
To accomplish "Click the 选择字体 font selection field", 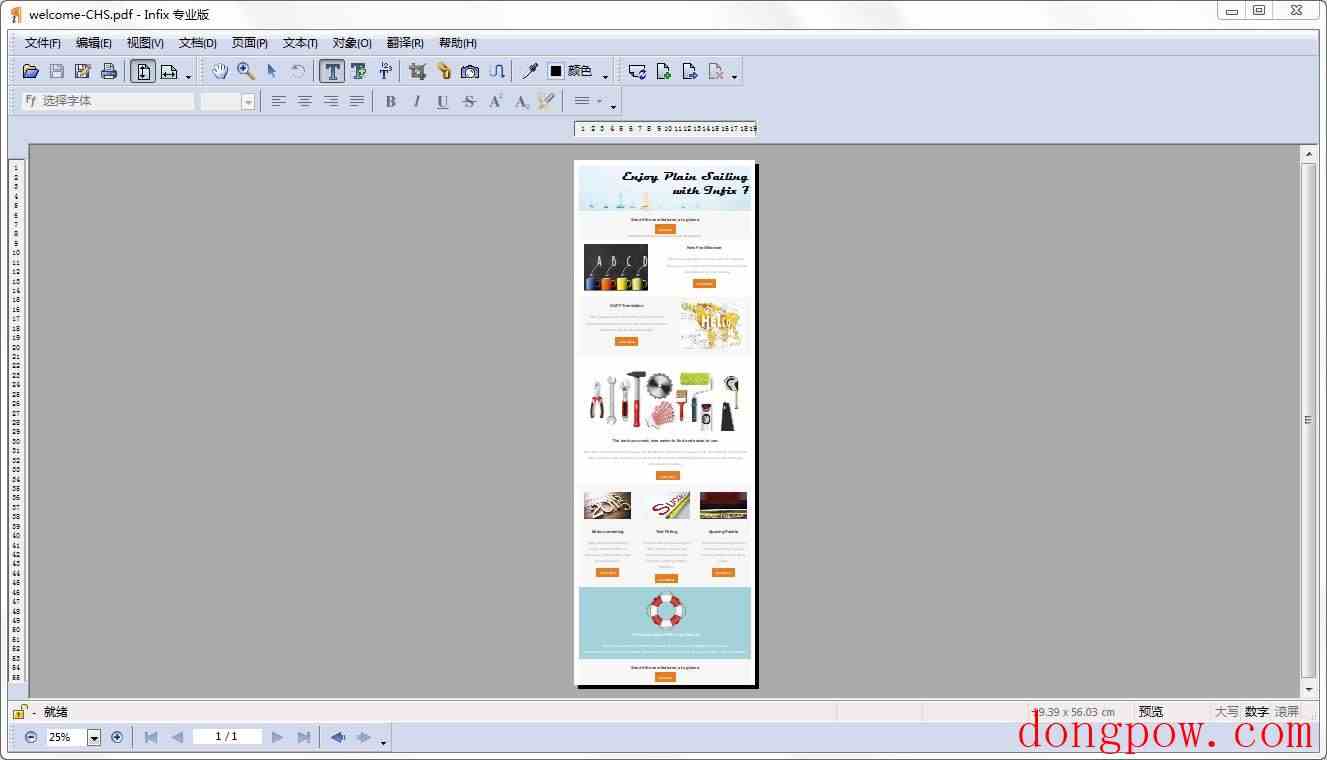I will pyautogui.click(x=108, y=101).
